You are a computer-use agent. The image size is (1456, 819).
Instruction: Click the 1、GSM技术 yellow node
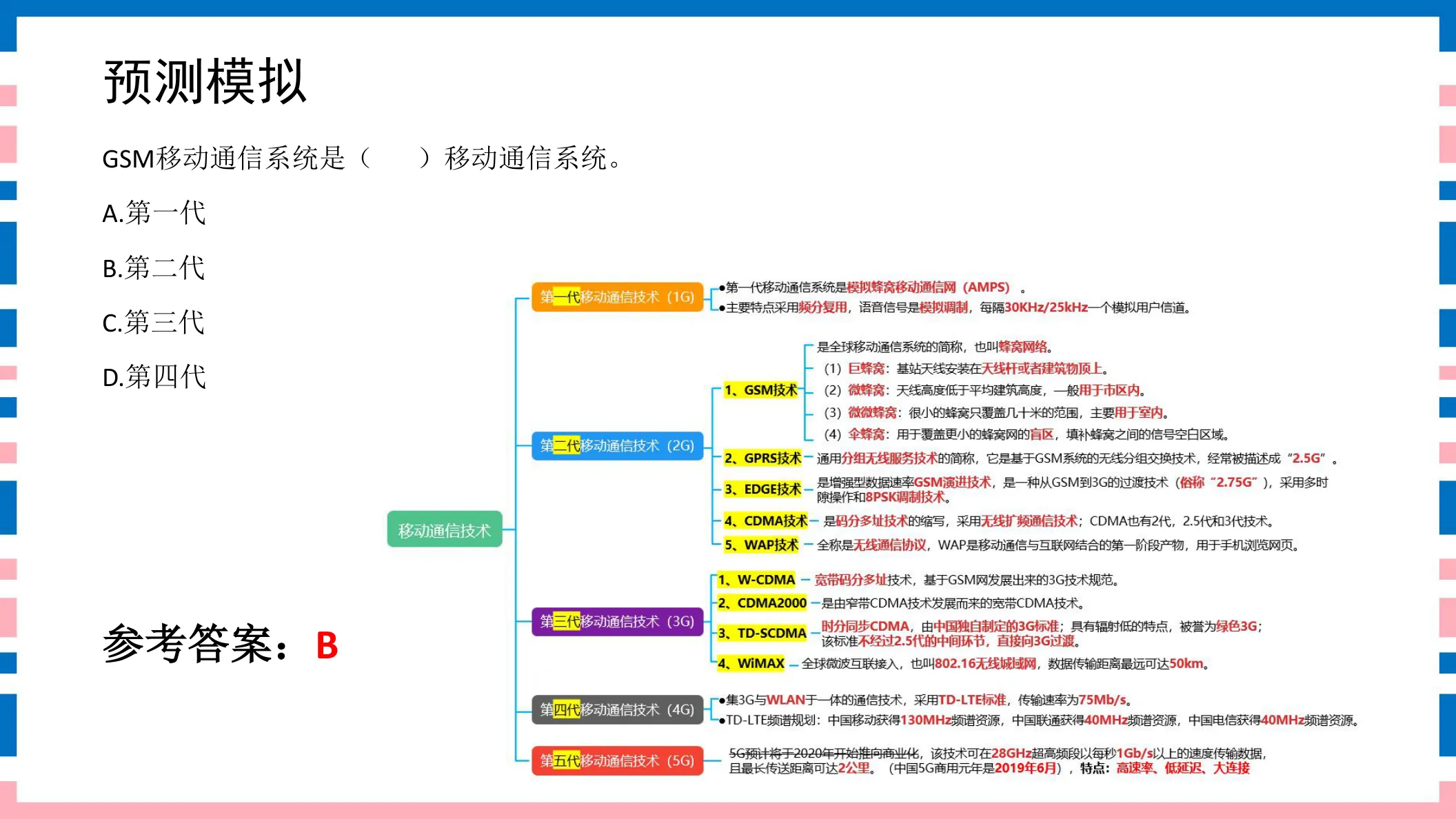click(x=761, y=390)
